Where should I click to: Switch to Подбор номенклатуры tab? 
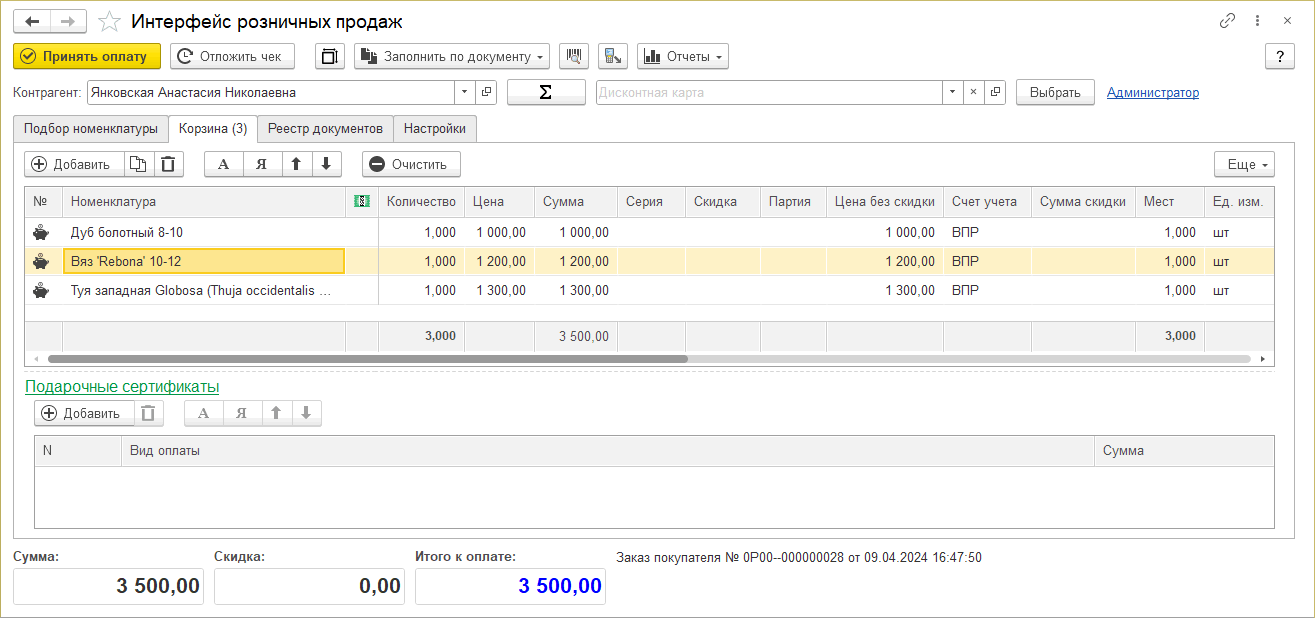91,129
